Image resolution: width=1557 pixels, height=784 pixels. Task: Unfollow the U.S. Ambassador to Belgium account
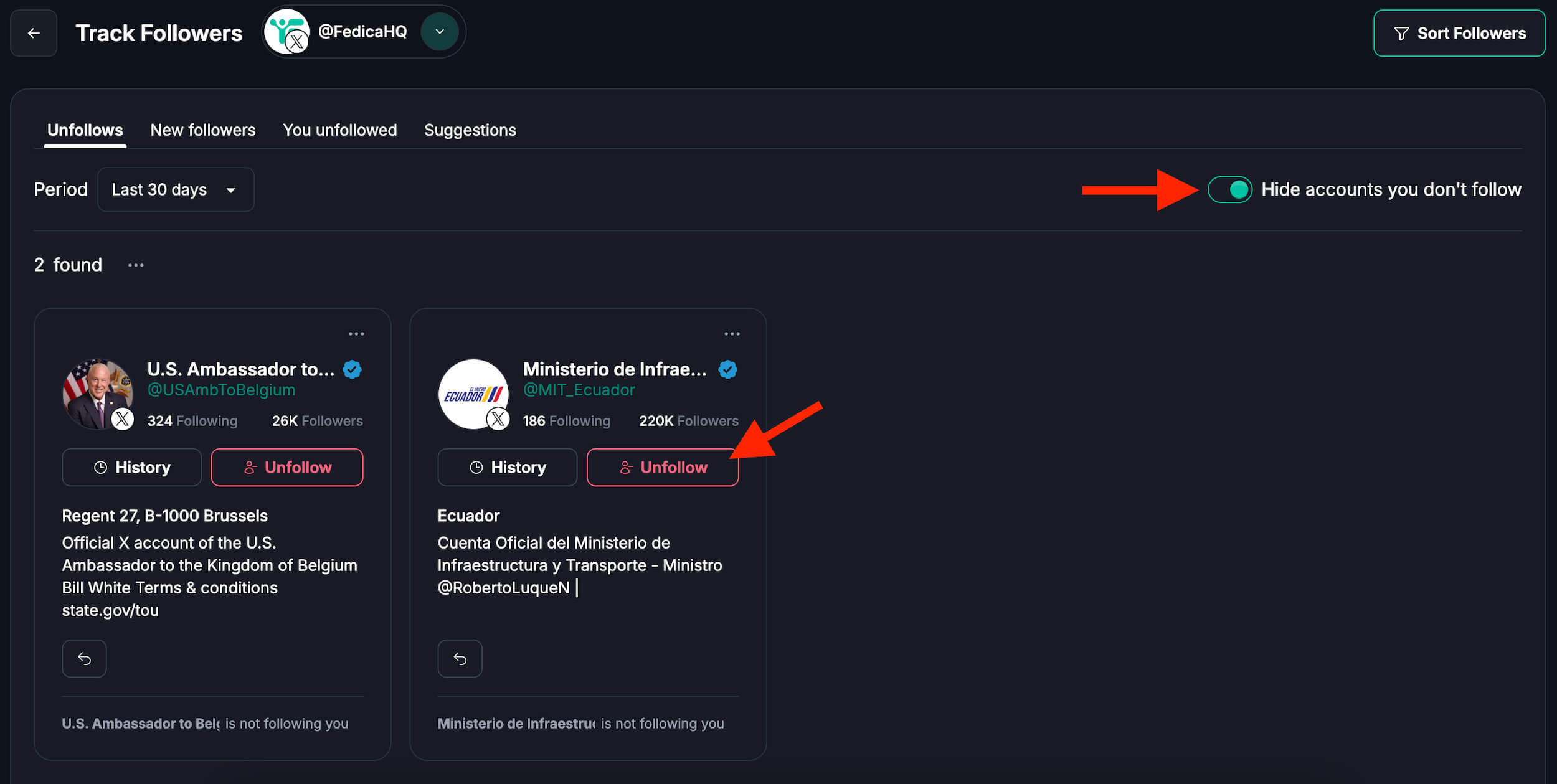[286, 467]
